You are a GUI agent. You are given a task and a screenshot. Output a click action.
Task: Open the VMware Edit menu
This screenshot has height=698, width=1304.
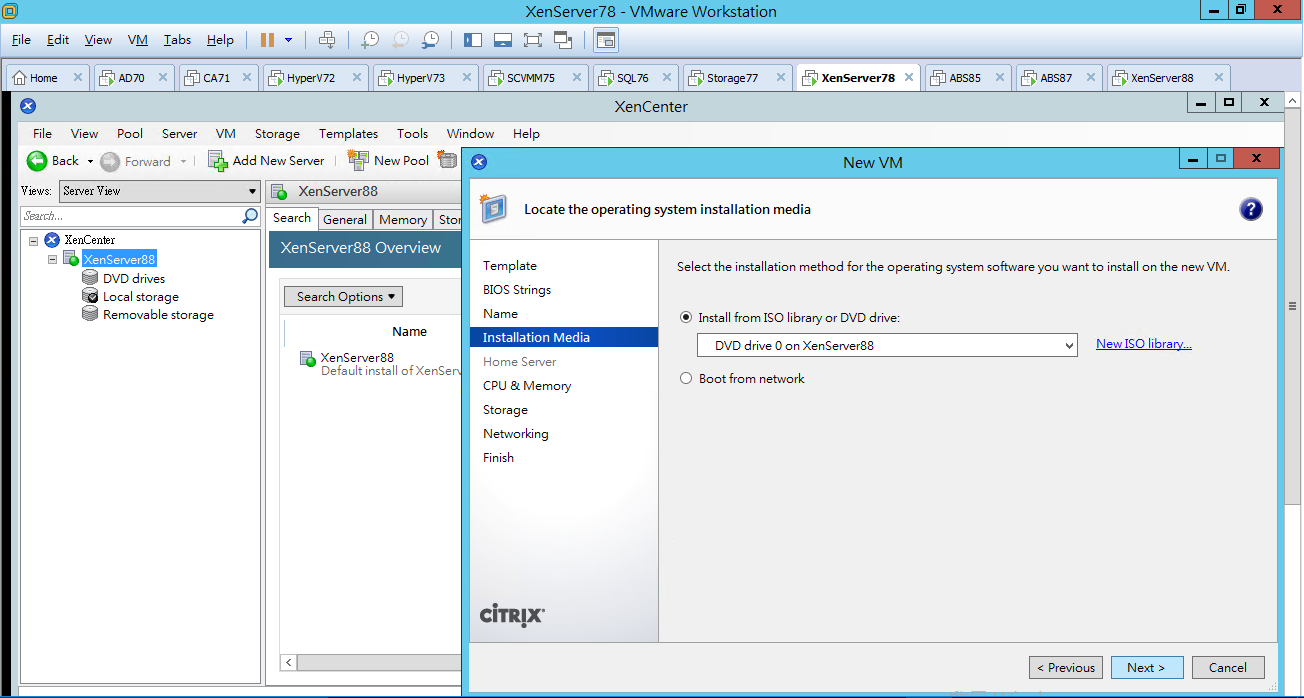pos(58,40)
